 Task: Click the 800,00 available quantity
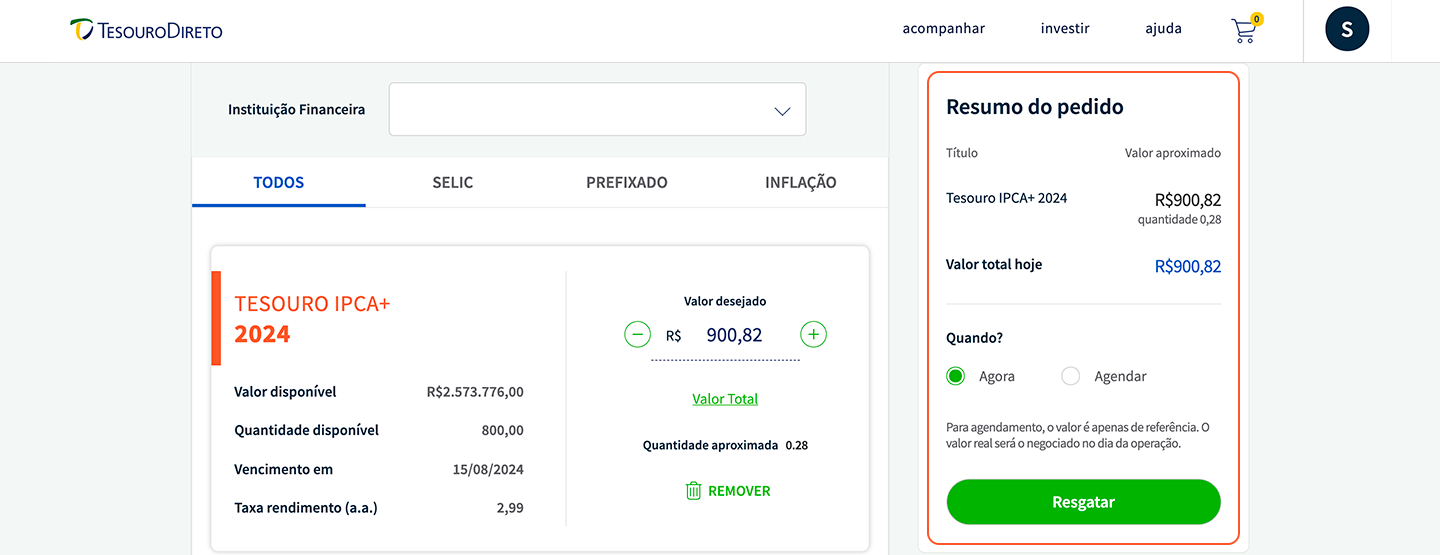point(502,431)
